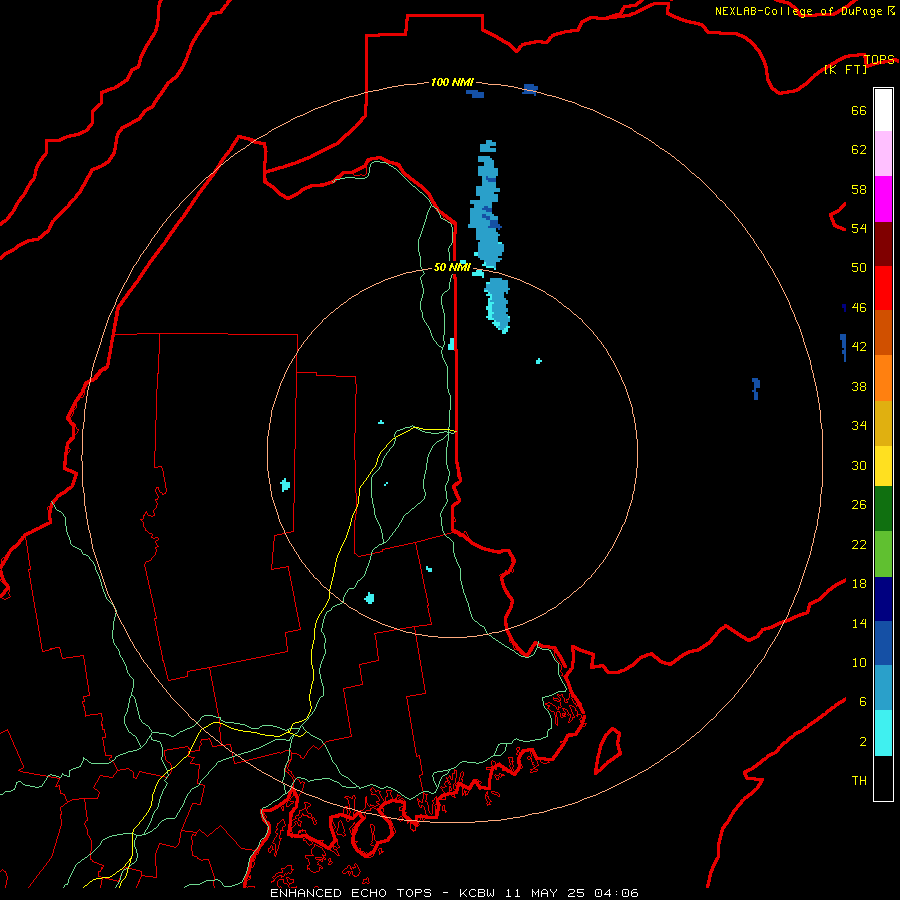Click the '11 MAY 25 04:06' timestamp
The width and height of the screenshot is (900, 900).
572,893
